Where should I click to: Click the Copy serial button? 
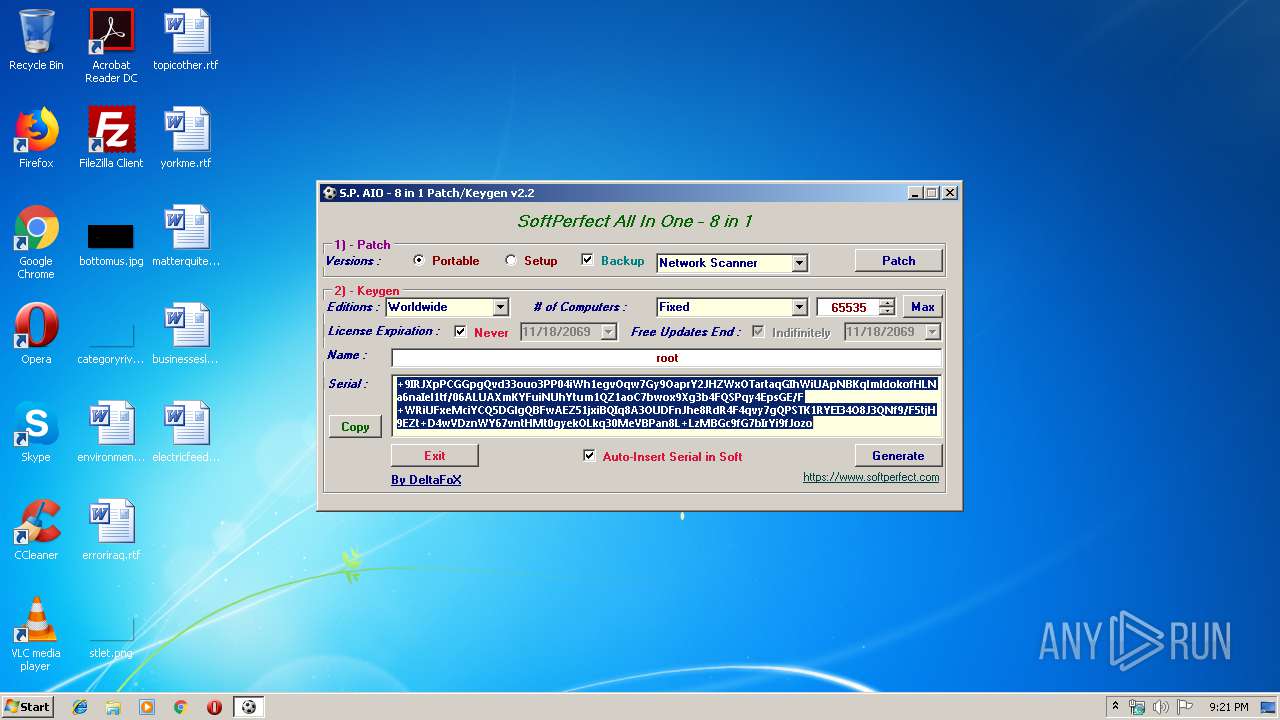(355, 426)
